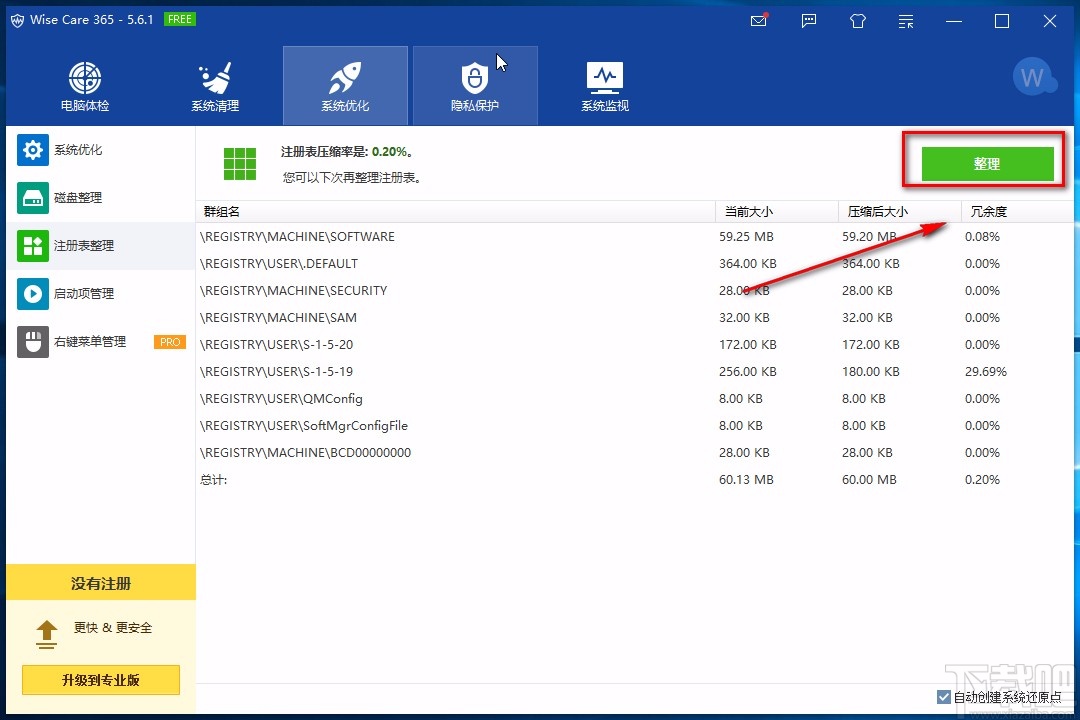The height and width of the screenshot is (720, 1080).
Task: Click the yellow 没有注册 banner
Action: [x=101, y=583]
